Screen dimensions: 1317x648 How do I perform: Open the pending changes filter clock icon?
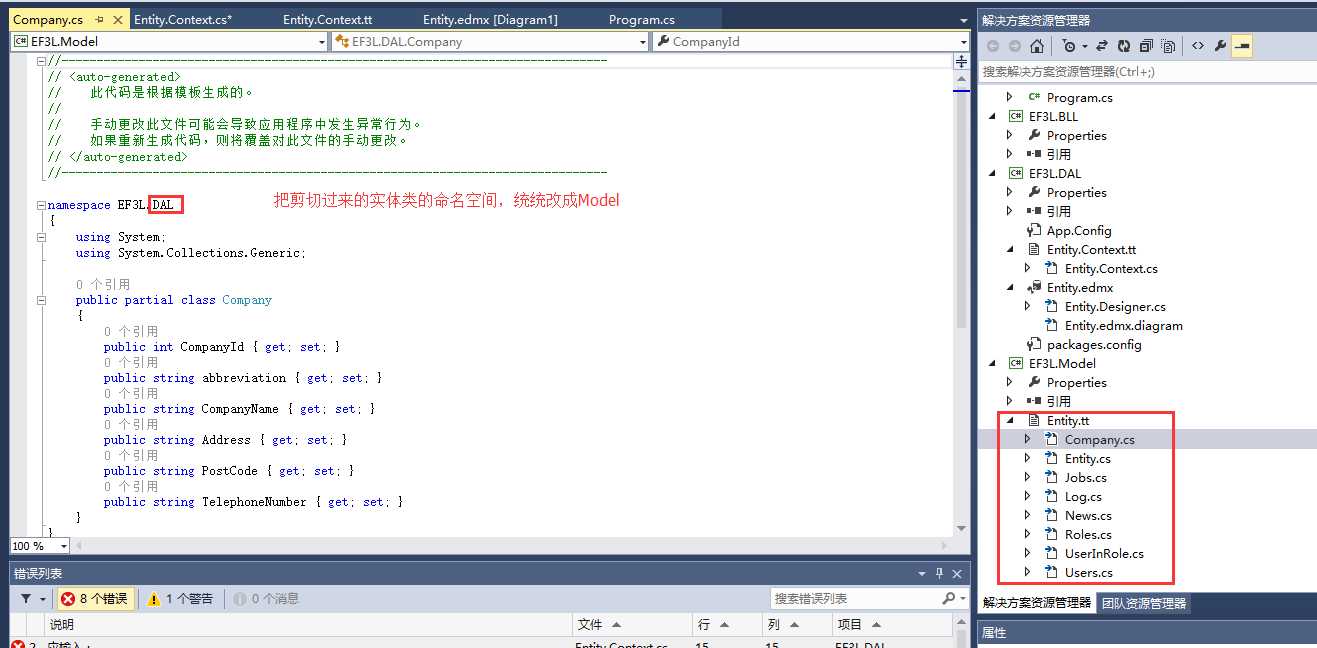(1069, 46)
